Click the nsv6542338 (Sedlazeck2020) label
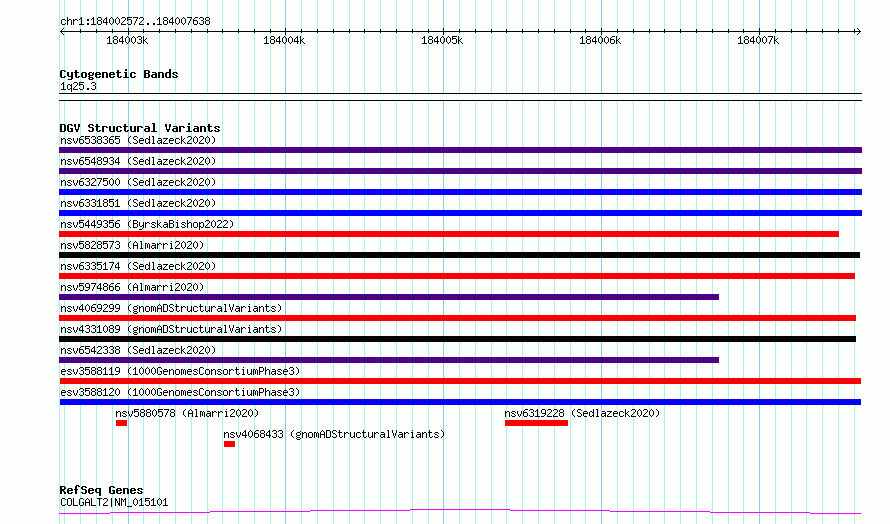890x524 pixels. tap(138, 350)
